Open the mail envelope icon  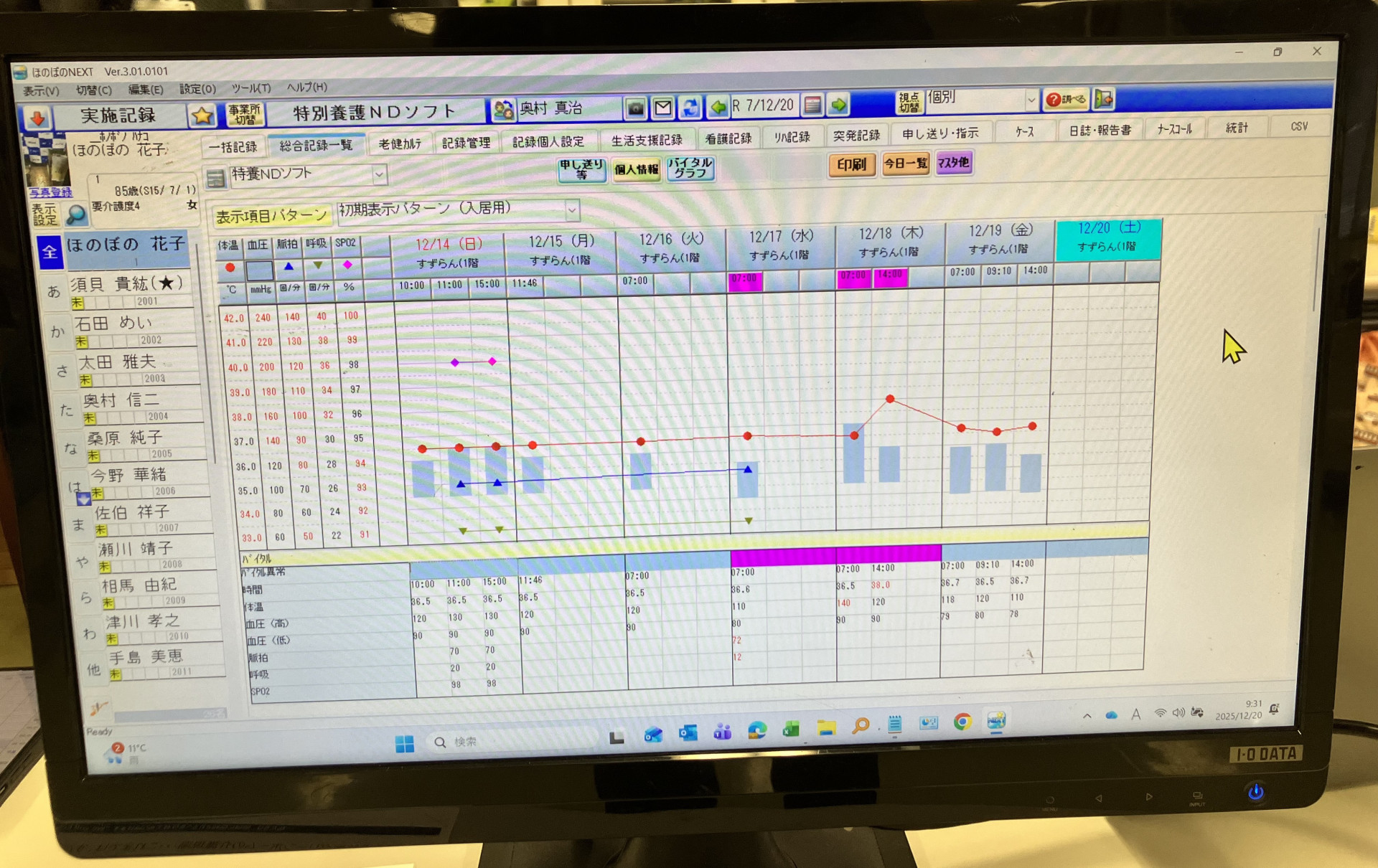663,108
